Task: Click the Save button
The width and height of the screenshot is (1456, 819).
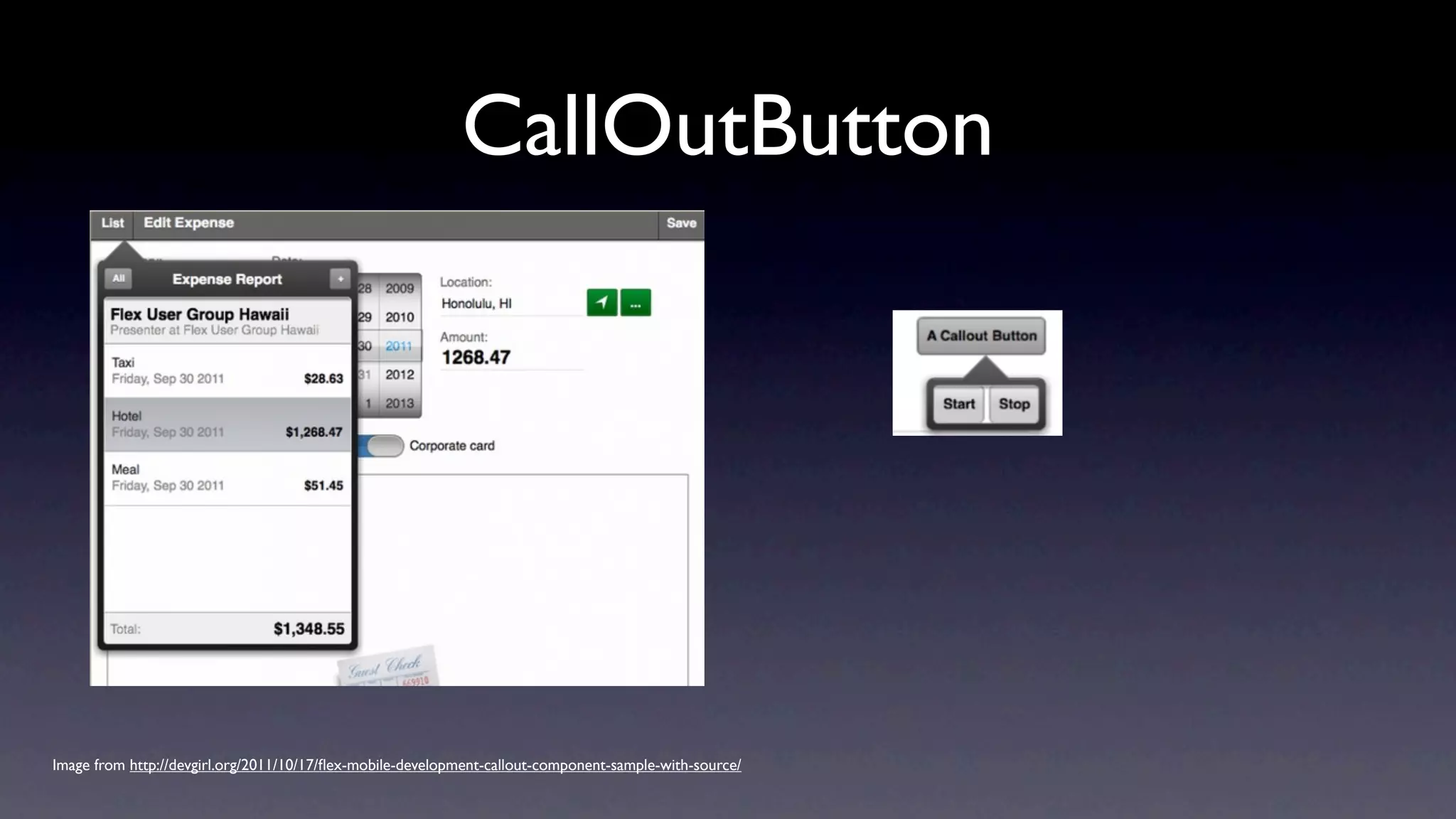Action: pyautogui.click(x=681, y=223)
